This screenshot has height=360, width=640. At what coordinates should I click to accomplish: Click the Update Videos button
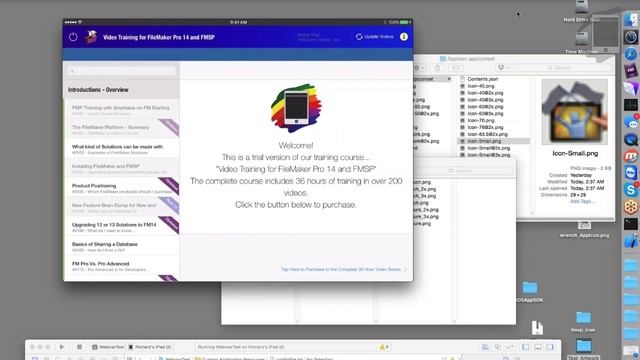[375, 37]
